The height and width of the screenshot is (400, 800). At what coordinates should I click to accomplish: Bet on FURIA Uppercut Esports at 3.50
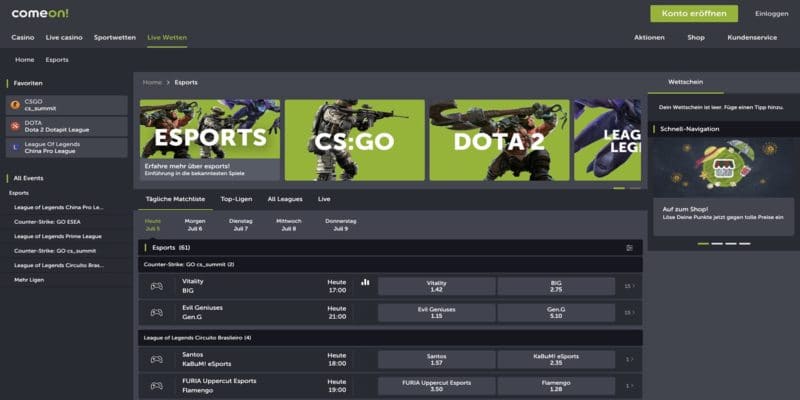(437, 386)
